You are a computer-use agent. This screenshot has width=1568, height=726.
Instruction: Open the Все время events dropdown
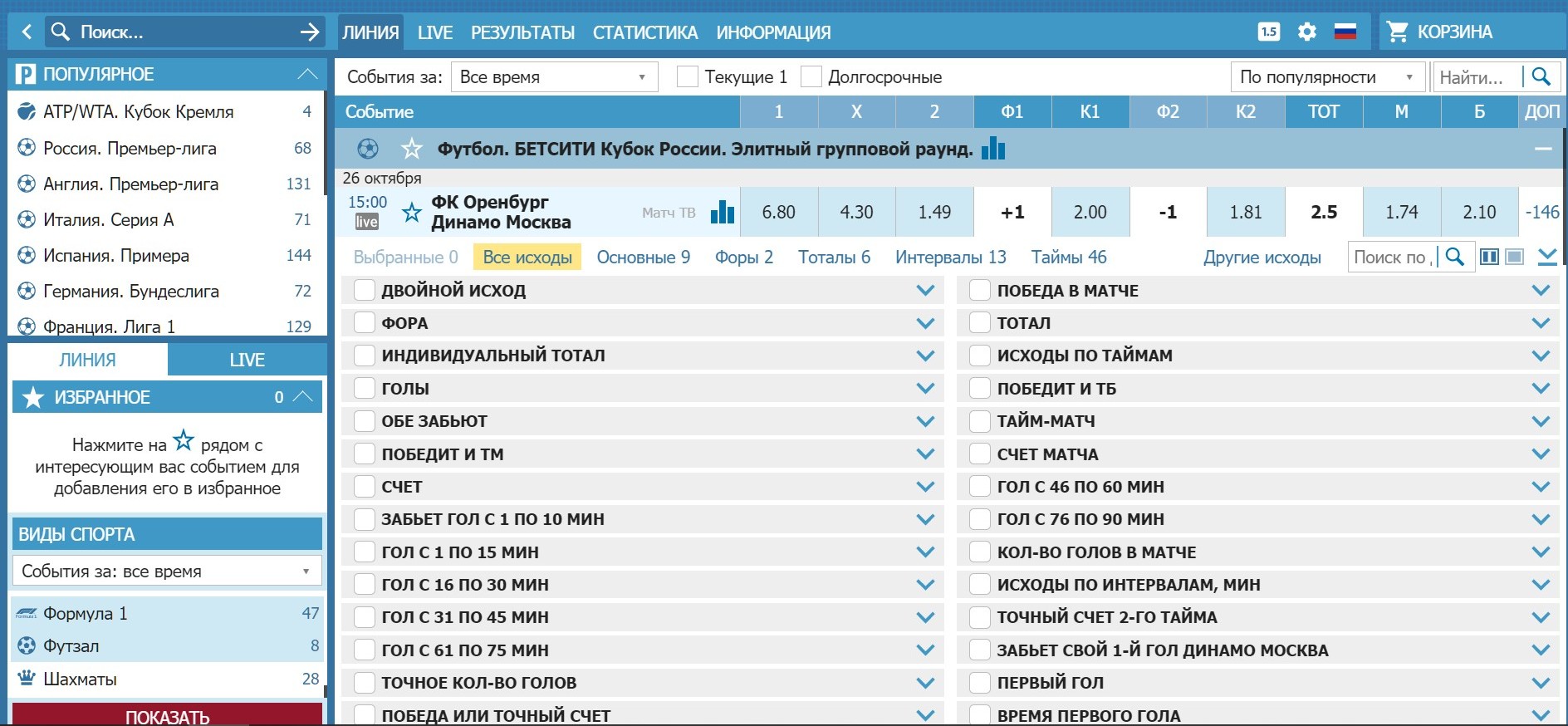pyautogui.click(x=554, y=76)
